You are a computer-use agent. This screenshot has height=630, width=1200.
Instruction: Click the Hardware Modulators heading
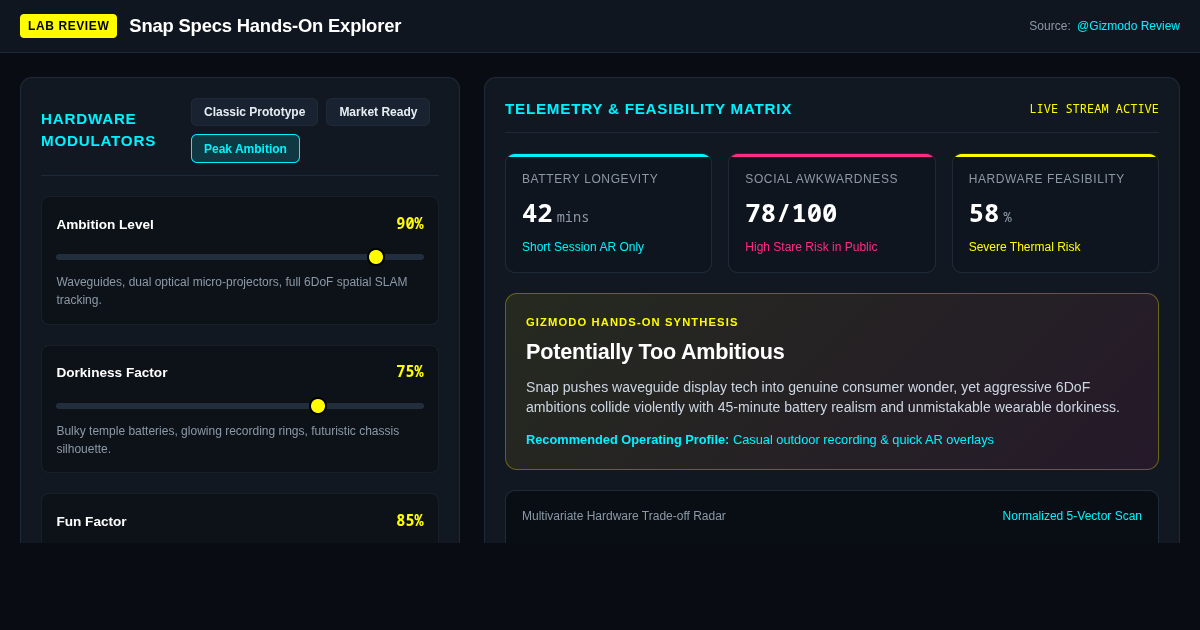[98, 130]
